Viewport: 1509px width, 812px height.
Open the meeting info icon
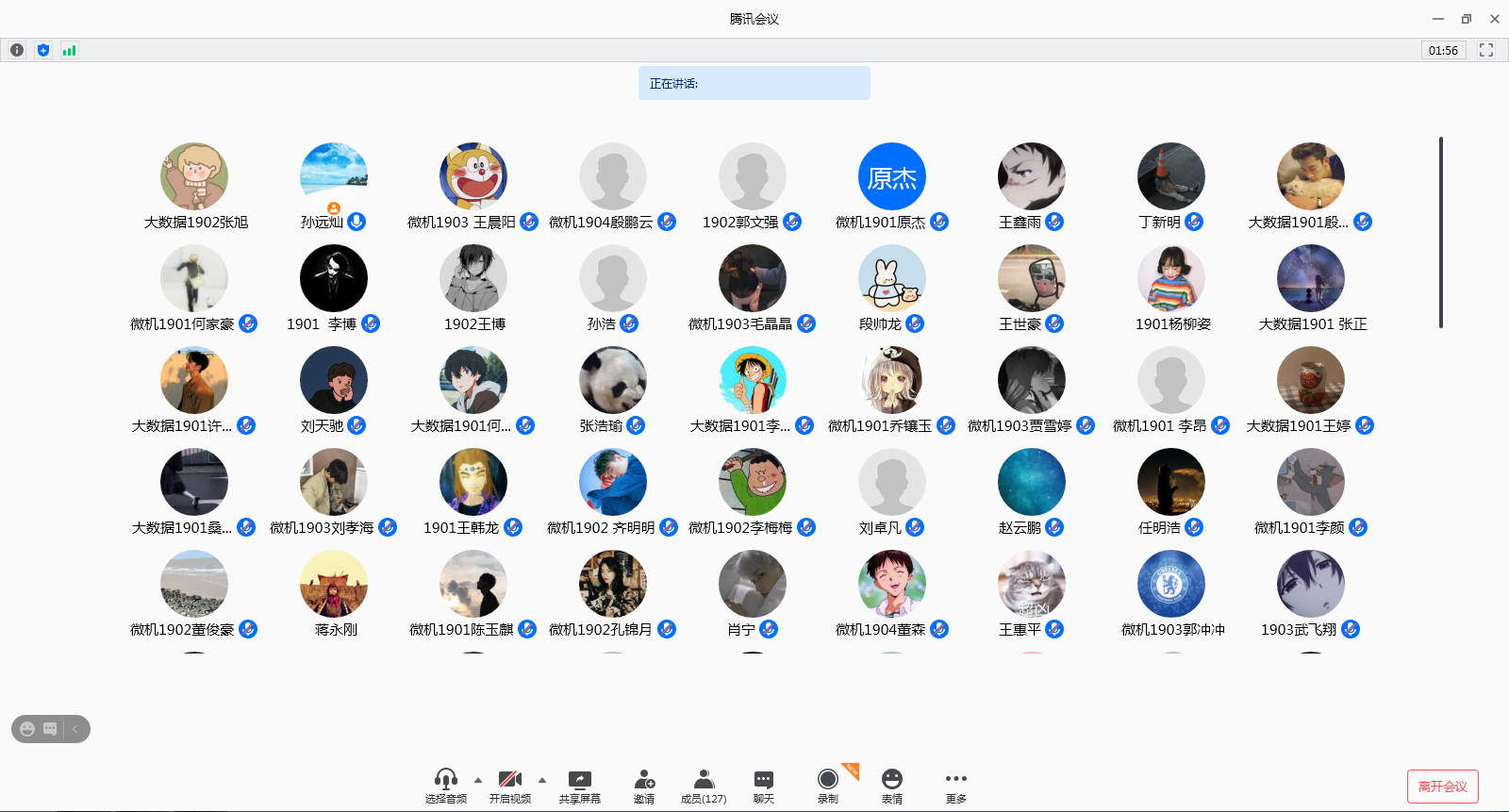tap(17, 50)
